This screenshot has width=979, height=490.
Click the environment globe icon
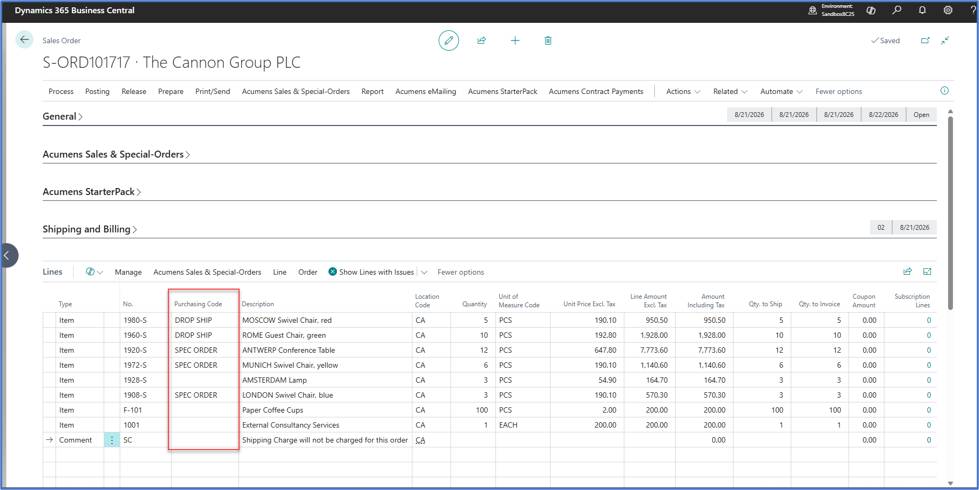point(812,10)
